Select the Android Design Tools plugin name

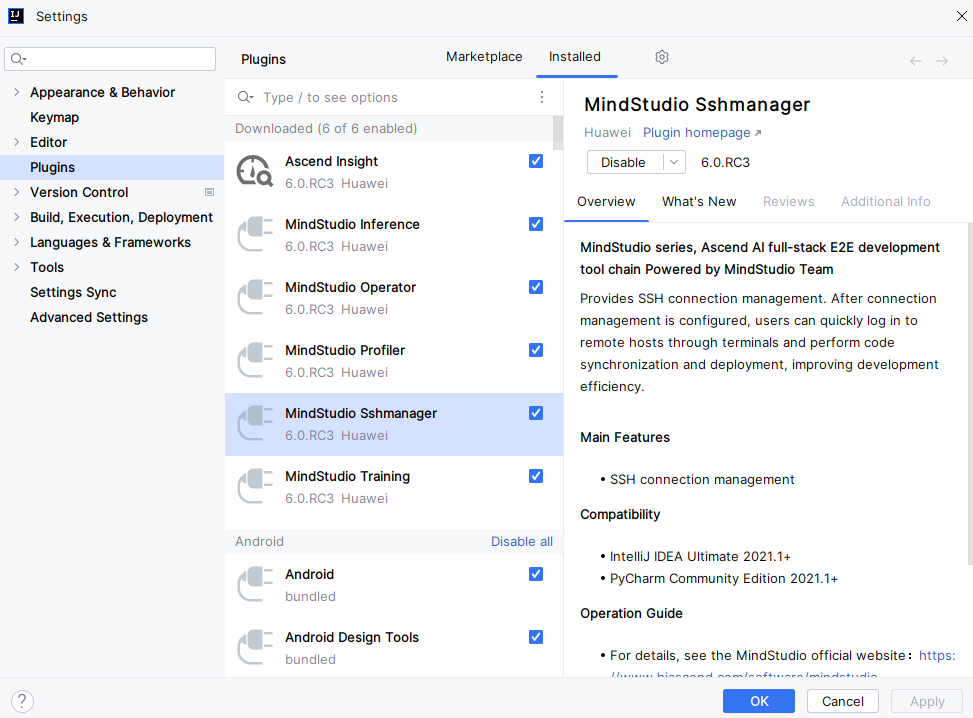352,637
